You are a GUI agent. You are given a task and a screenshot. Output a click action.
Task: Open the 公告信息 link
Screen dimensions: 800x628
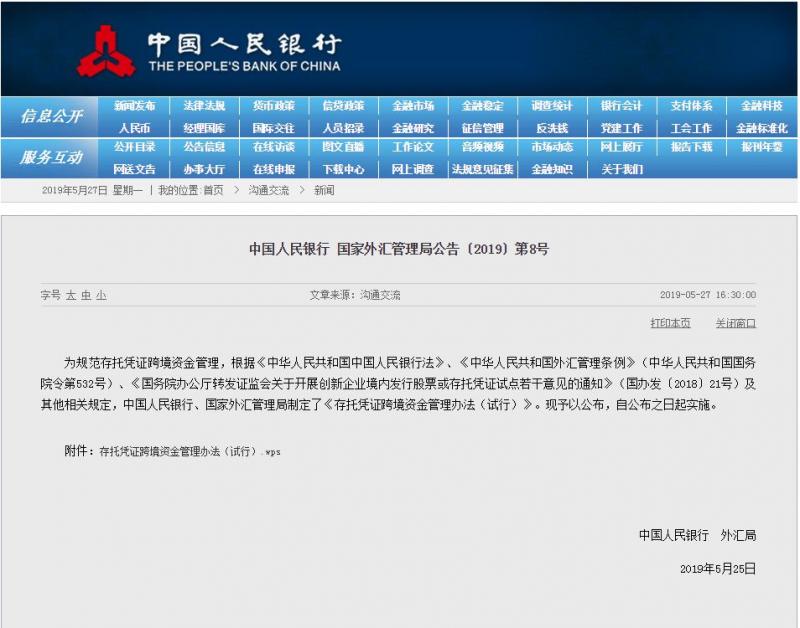(204, 147)
